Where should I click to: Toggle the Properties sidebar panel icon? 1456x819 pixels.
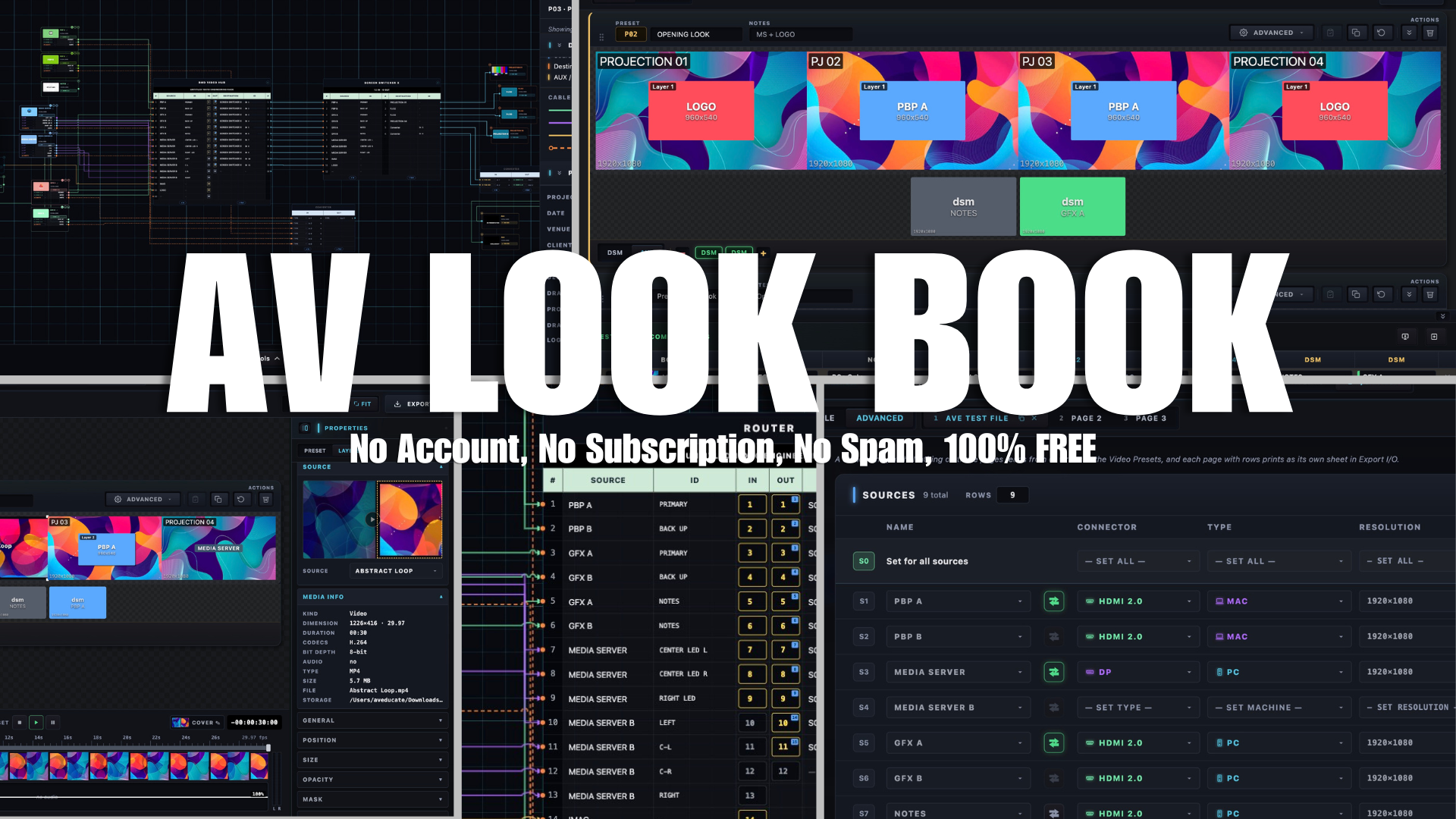click(305, 428)
